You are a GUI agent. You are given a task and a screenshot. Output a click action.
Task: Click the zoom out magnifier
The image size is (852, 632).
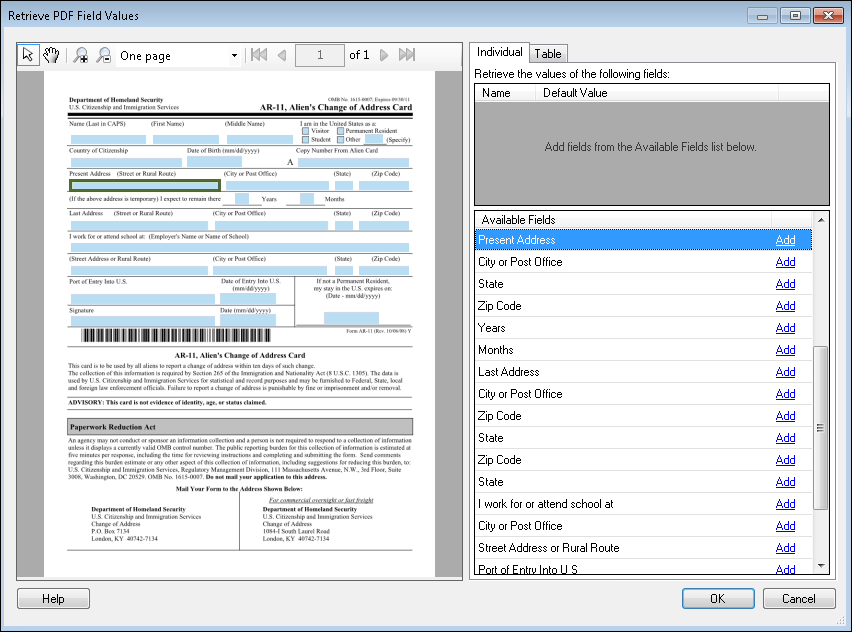103,55
